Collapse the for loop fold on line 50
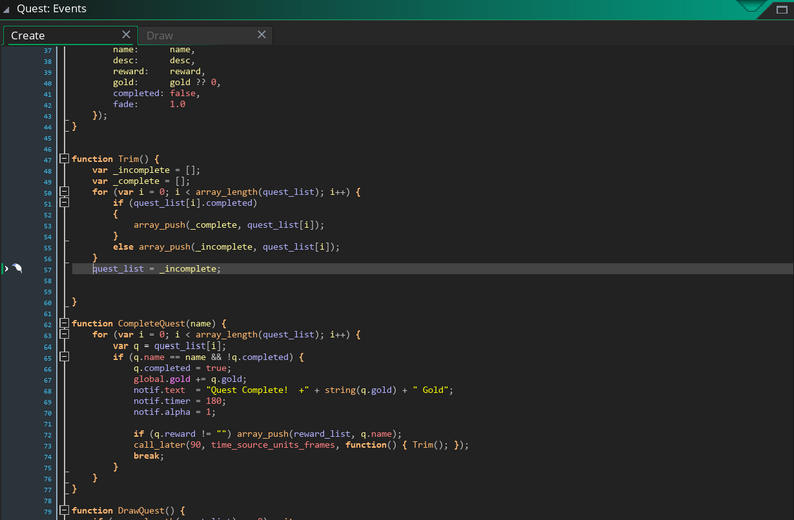This screenshot has height=520, width=794. [x=64, y=191]
